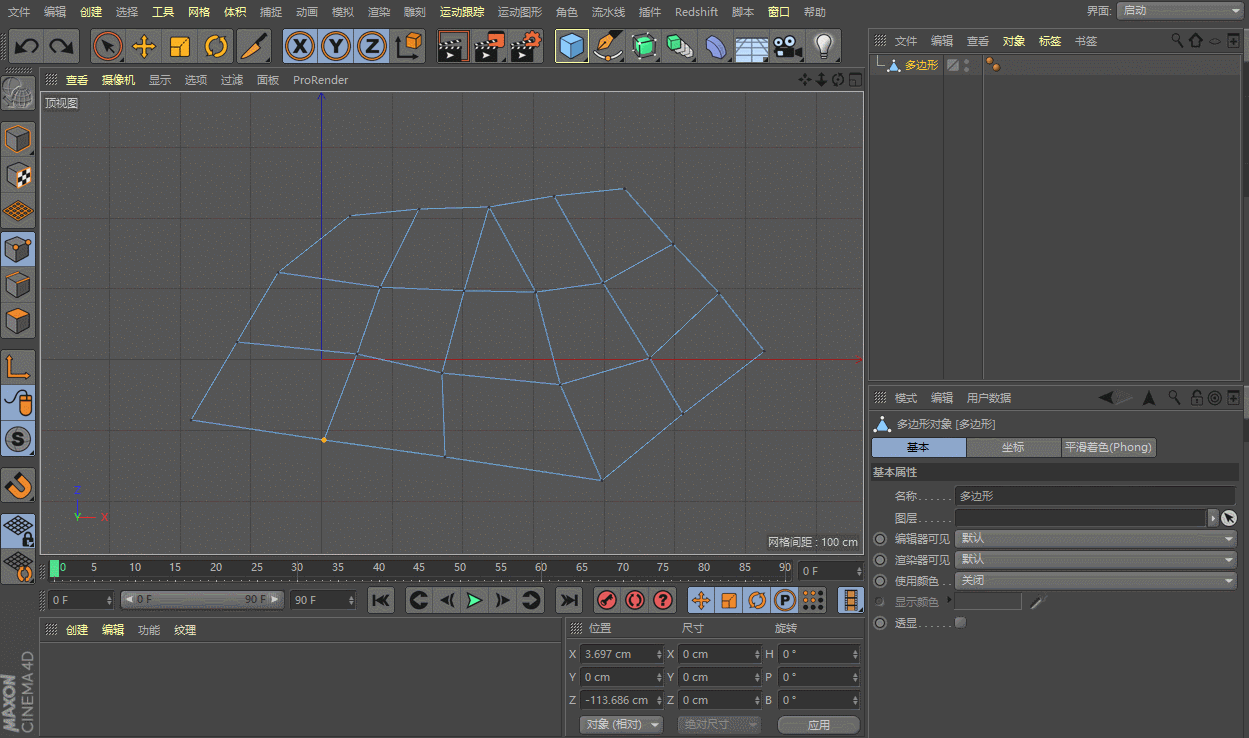Add a Light object with bulb icon
Image resolution: width=1249 pixels, height=738 pixels.
(823, 47)
